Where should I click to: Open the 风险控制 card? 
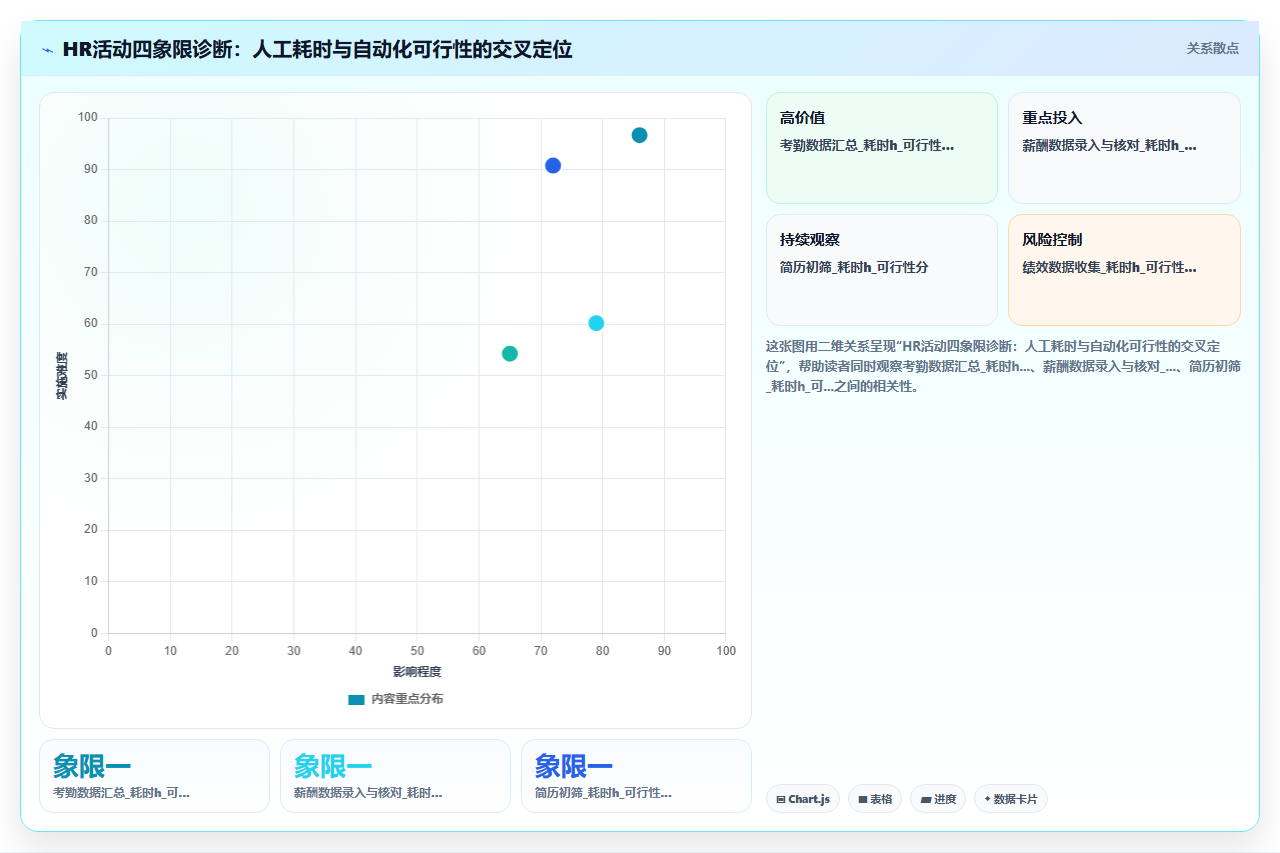(x=1124, y=270)
